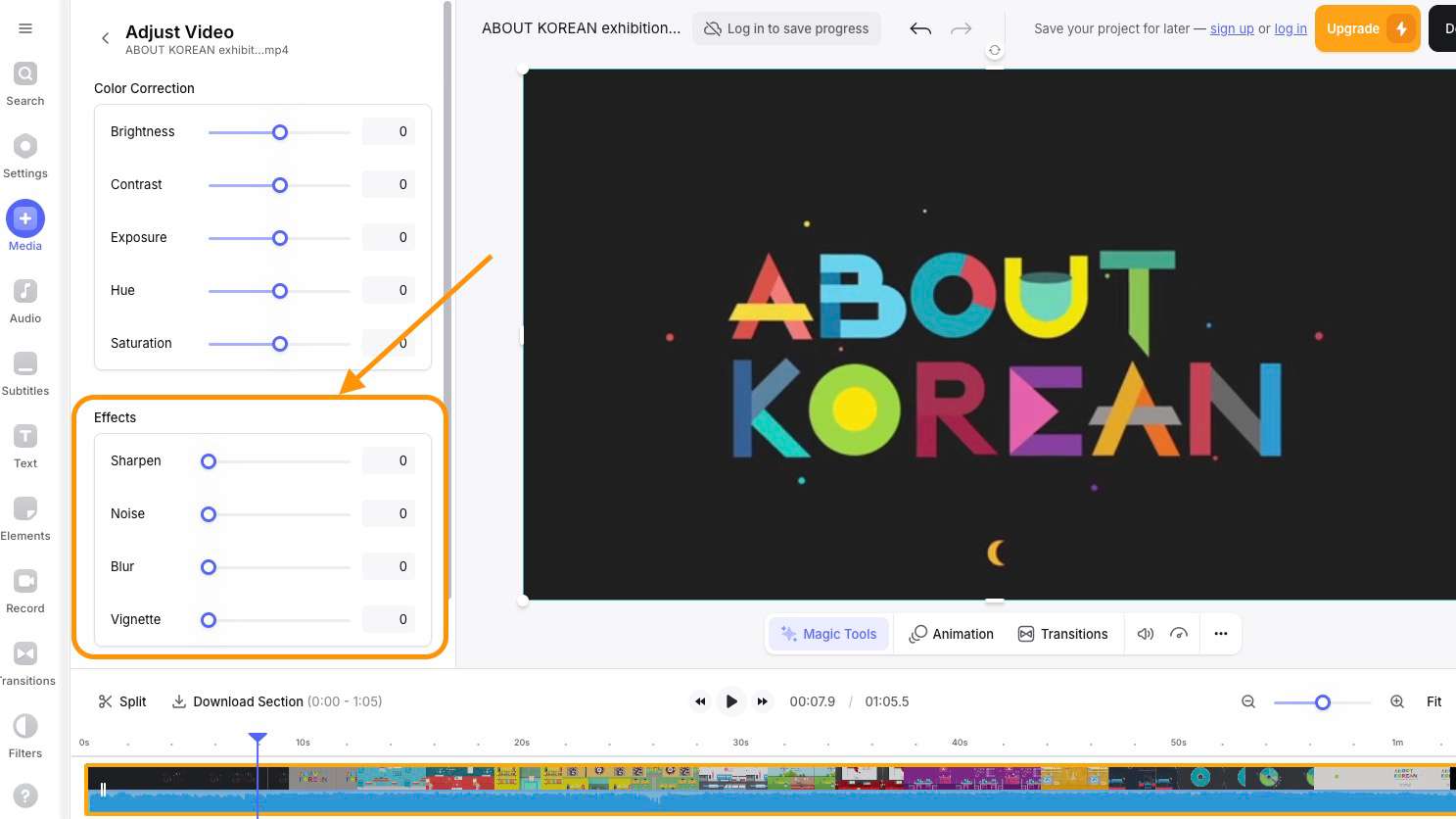The image size is (1456, 819).
Task: Rewind the video playback
Action: point(700,701)
